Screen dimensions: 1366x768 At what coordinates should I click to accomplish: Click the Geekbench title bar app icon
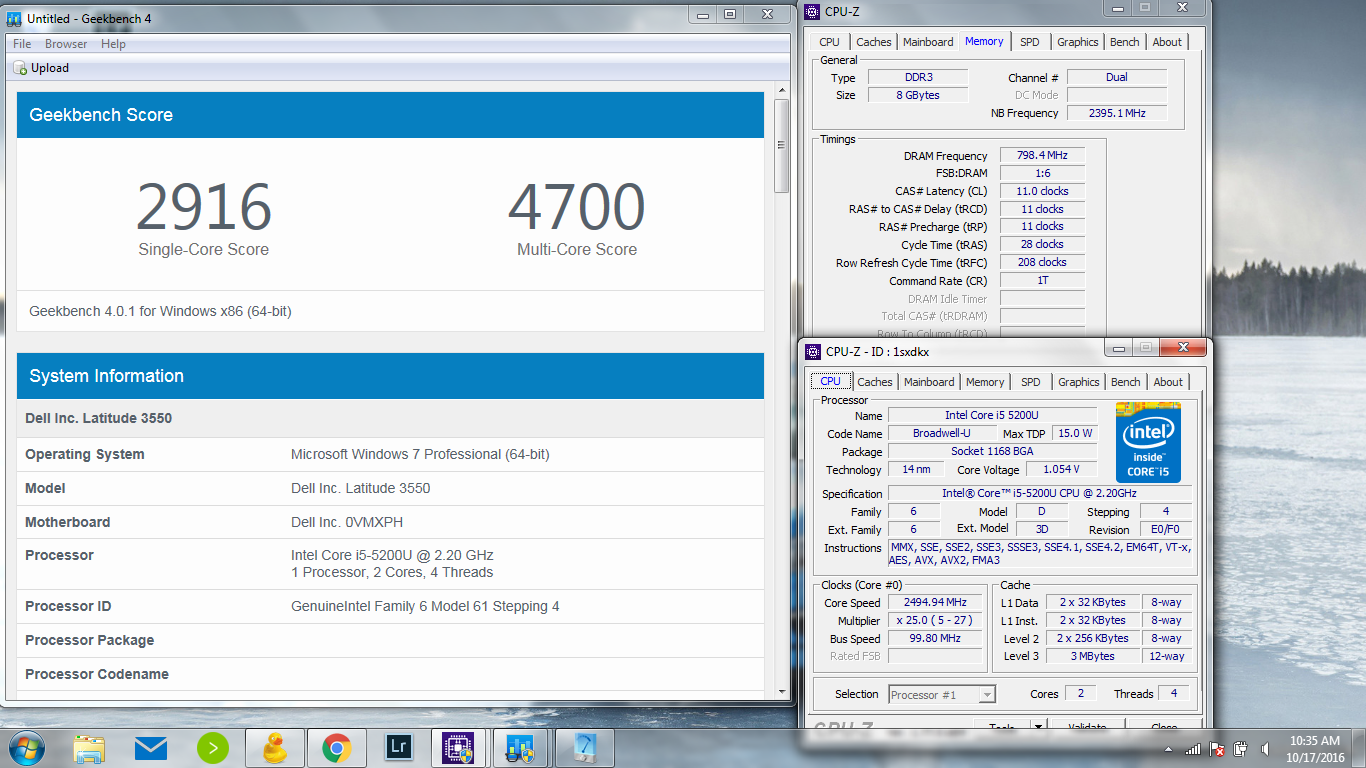14,18
